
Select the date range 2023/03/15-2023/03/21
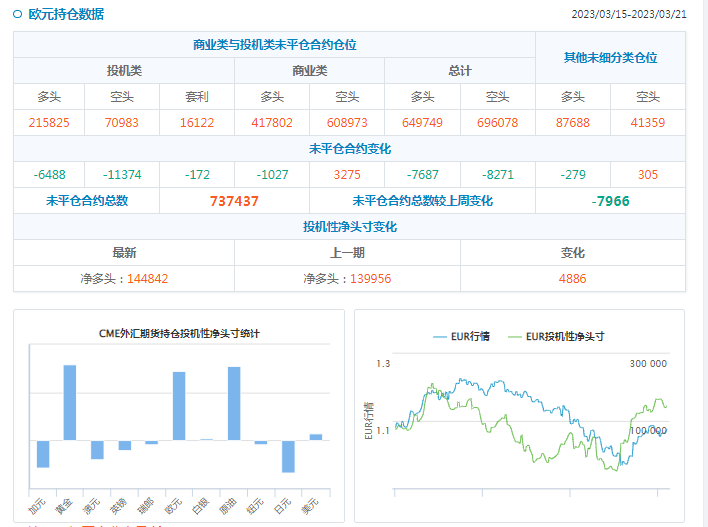click(x=628, y=15)
